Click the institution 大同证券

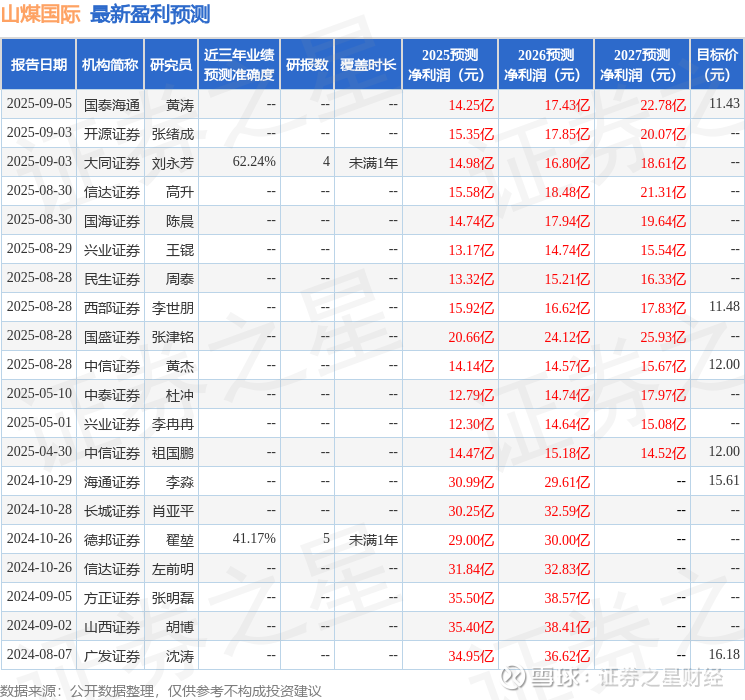pyautogui.click(x=112, y=163)
